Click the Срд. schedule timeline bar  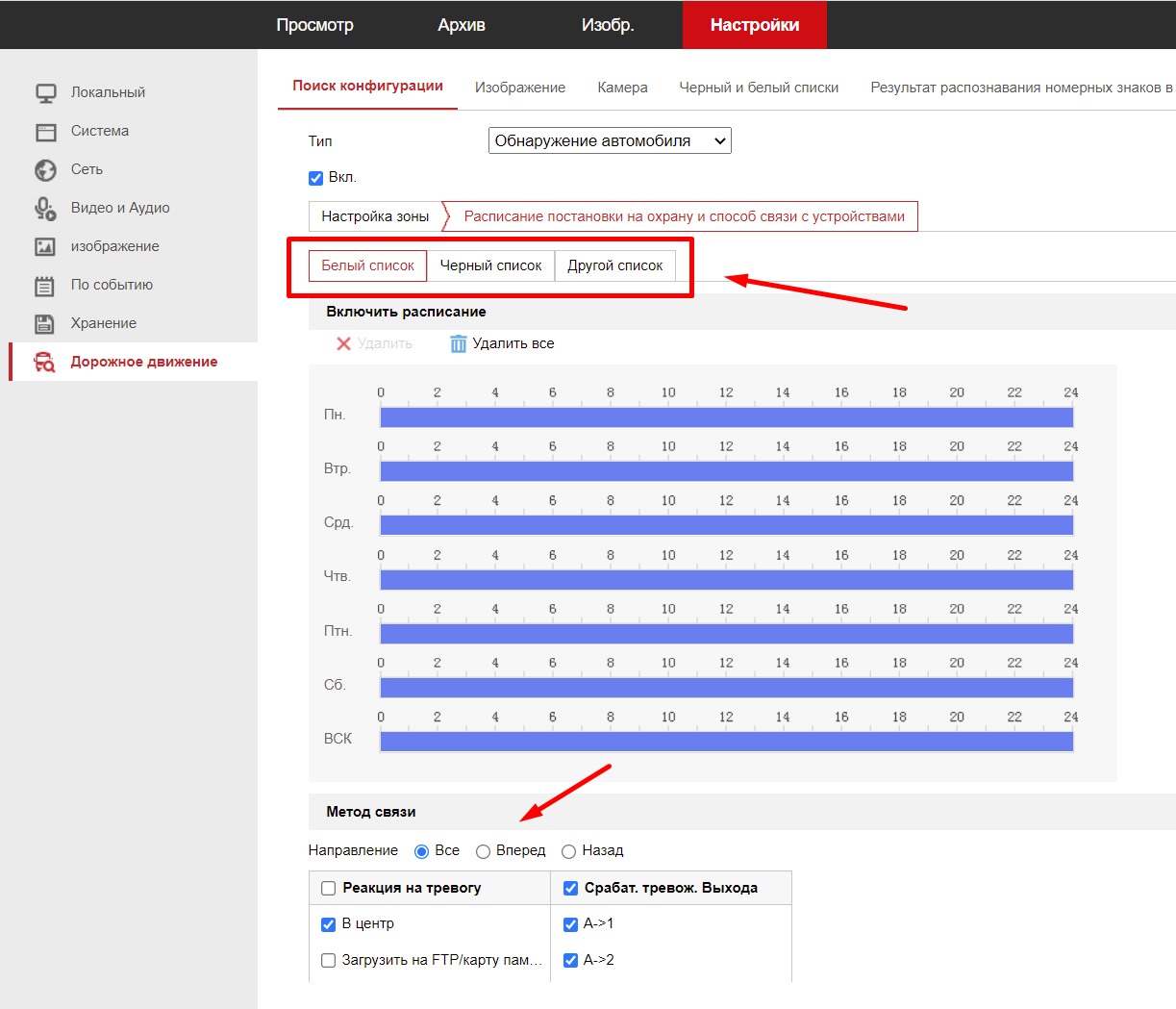tap(726, 524)
